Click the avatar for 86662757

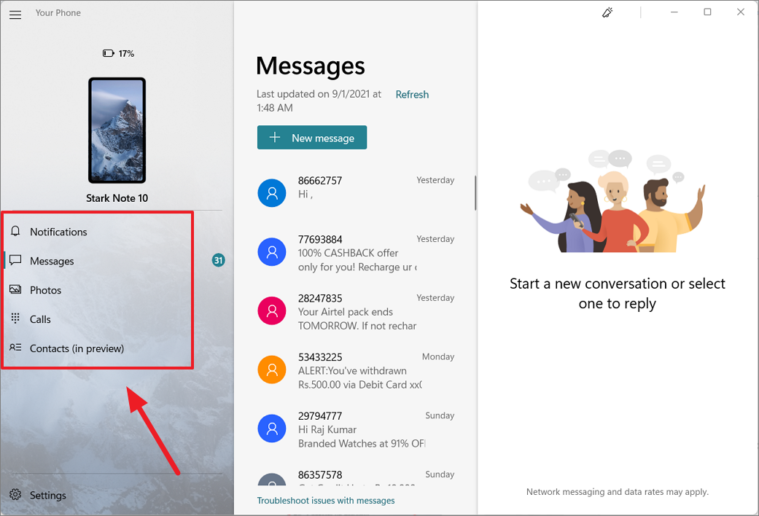(x=272, y=193)
